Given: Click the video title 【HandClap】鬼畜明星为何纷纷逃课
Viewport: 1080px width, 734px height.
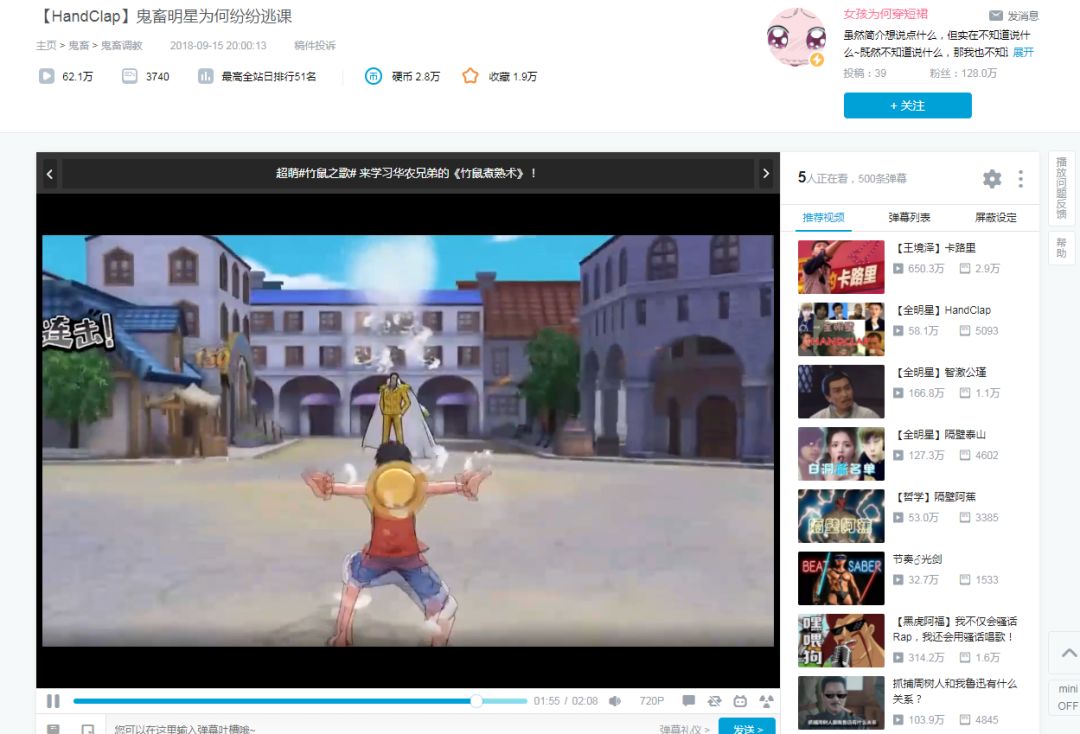Looking at the screenshot, I should [164, 16].
